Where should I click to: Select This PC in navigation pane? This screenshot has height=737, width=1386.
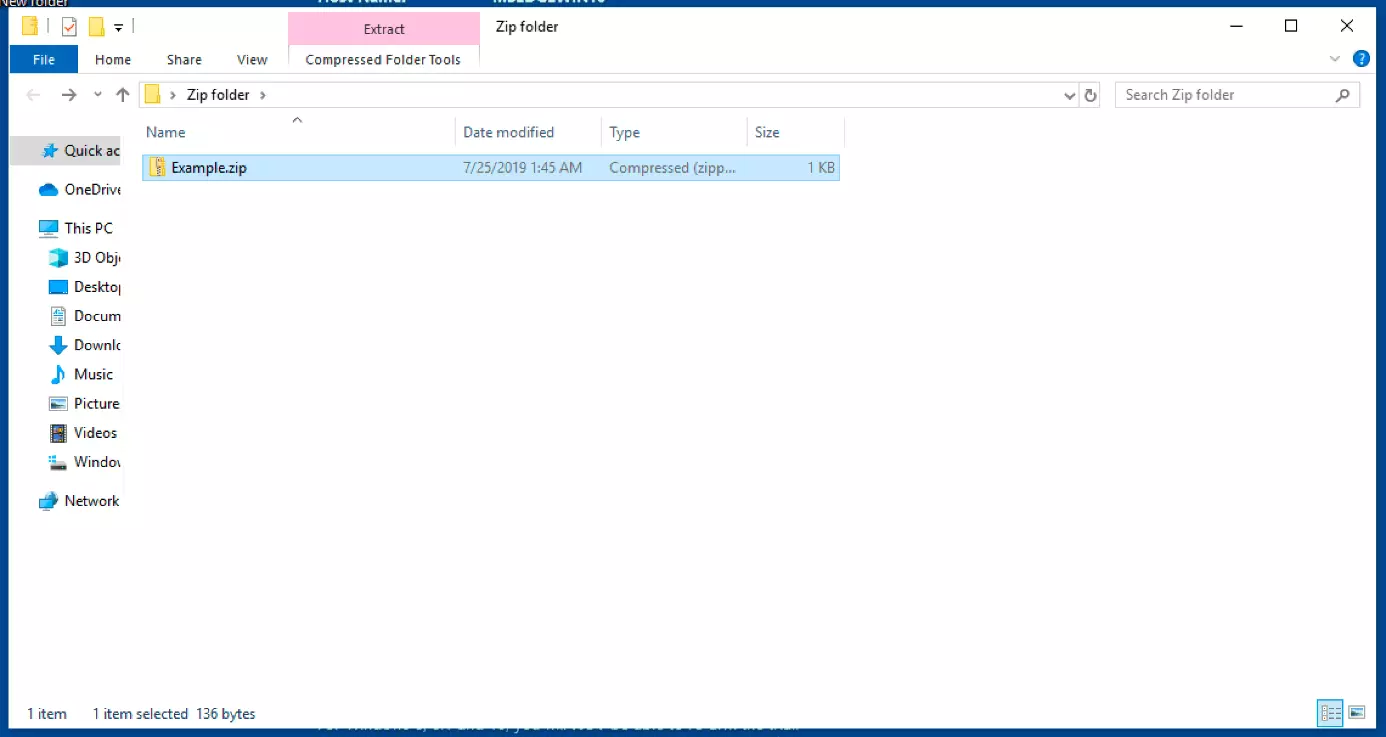75,228
